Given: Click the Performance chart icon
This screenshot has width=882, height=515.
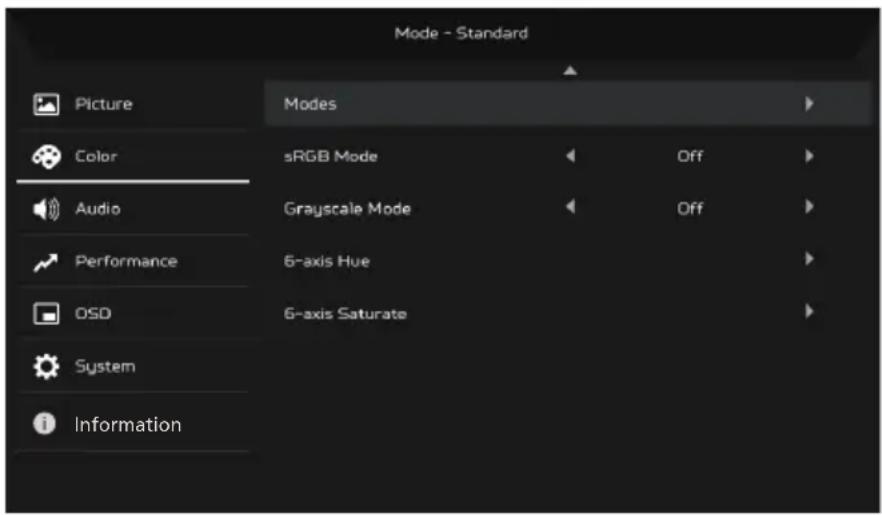Looking at the screenshot, I should point(46,262).
